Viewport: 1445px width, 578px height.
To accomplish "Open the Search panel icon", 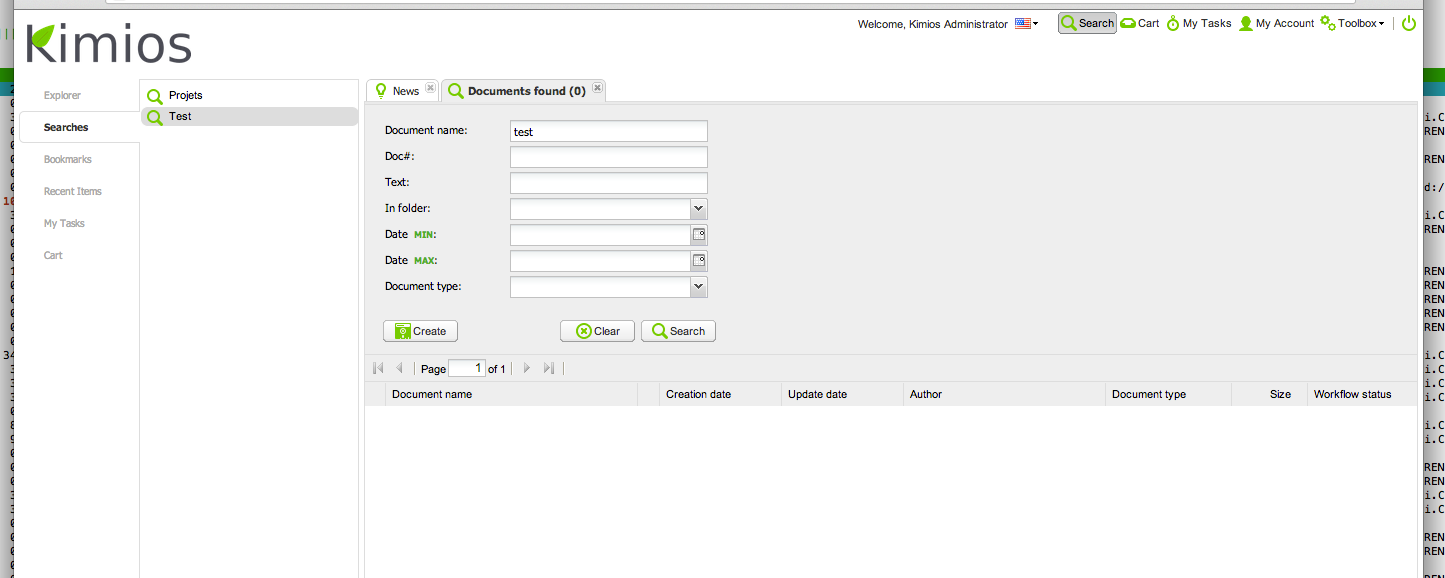I will pyautogui.click(x=1069, y=22).
